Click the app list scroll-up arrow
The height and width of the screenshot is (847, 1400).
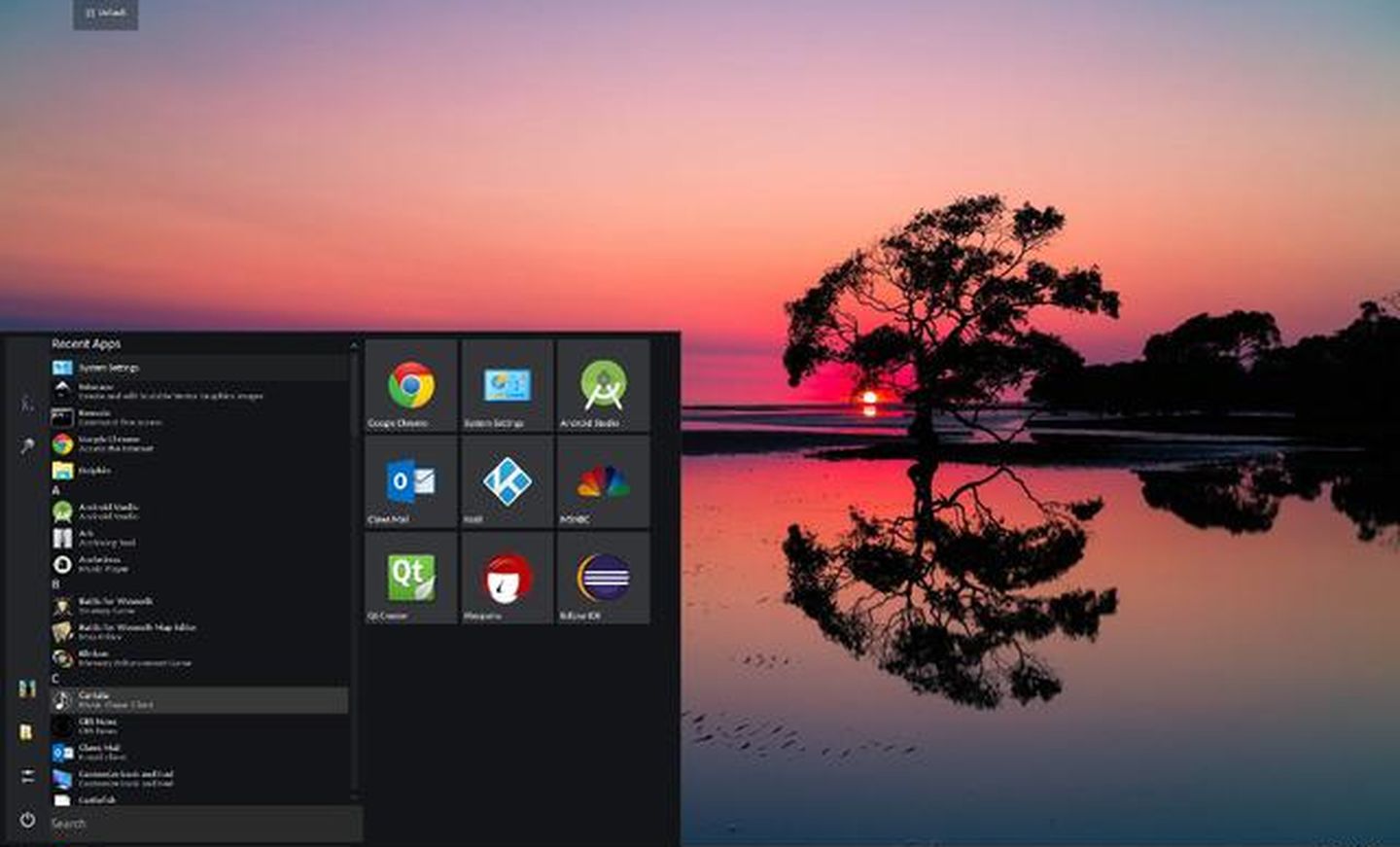354,346
